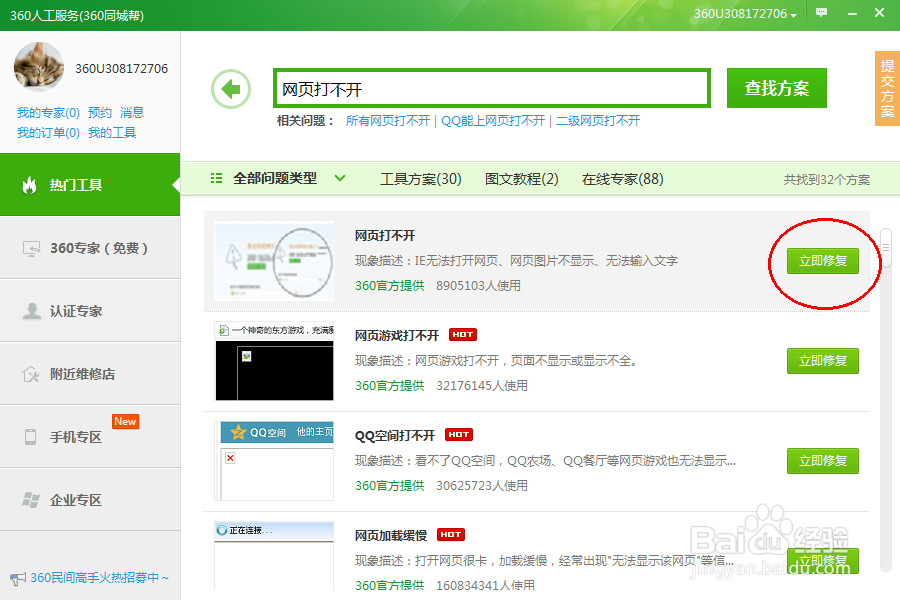900x600 pixels.
Task: Click the 共找到32个方案 result count text
Action: tap(827, 180)
